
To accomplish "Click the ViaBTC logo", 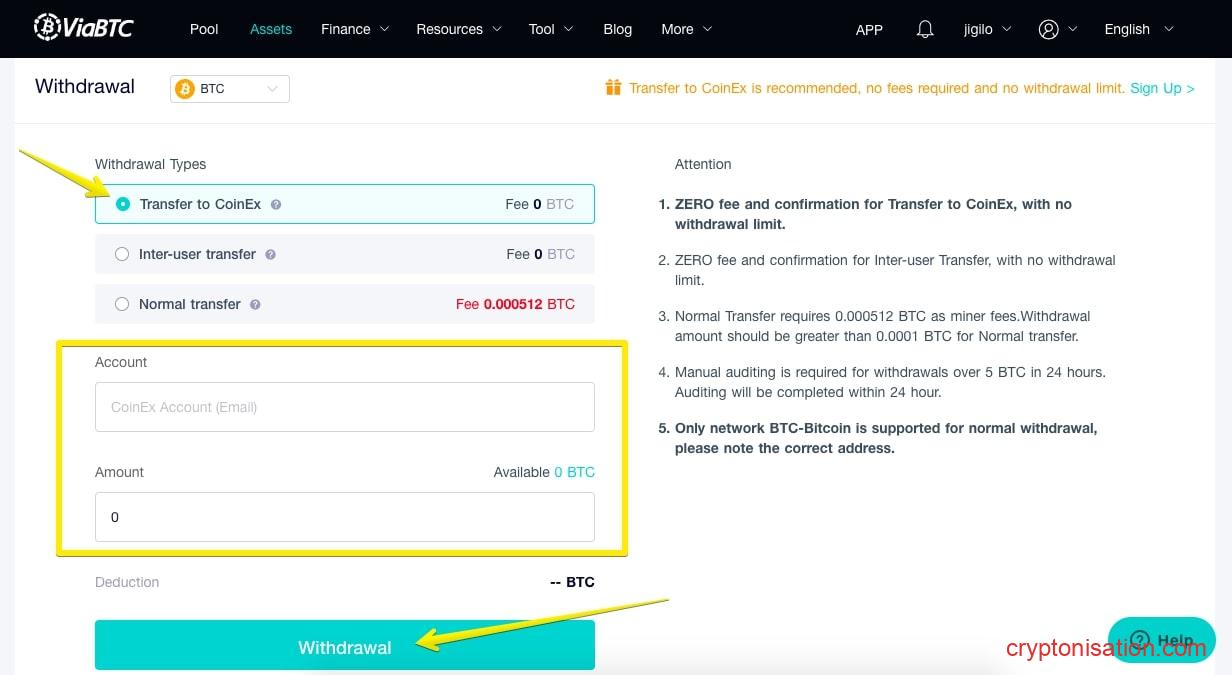I will point(84,28).
